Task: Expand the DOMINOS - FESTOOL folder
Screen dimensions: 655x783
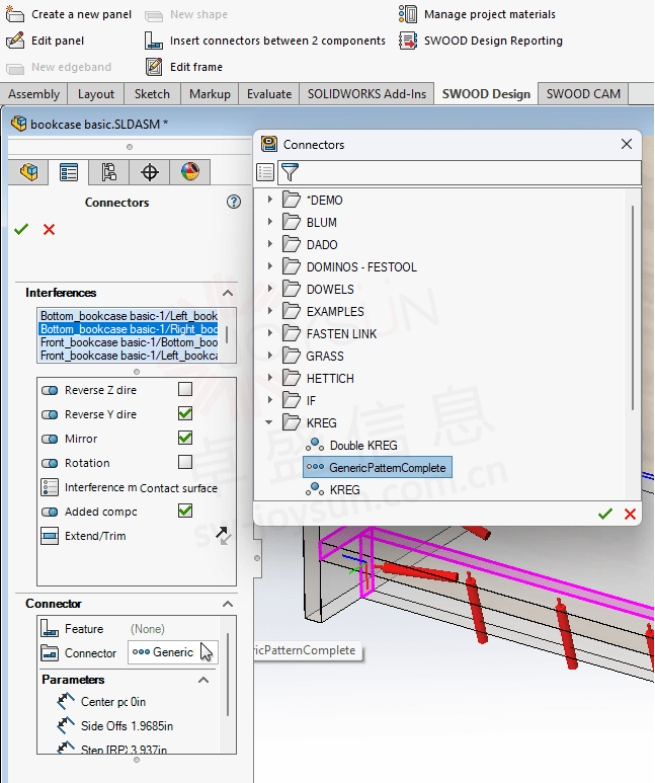Action: pos(270,266)
